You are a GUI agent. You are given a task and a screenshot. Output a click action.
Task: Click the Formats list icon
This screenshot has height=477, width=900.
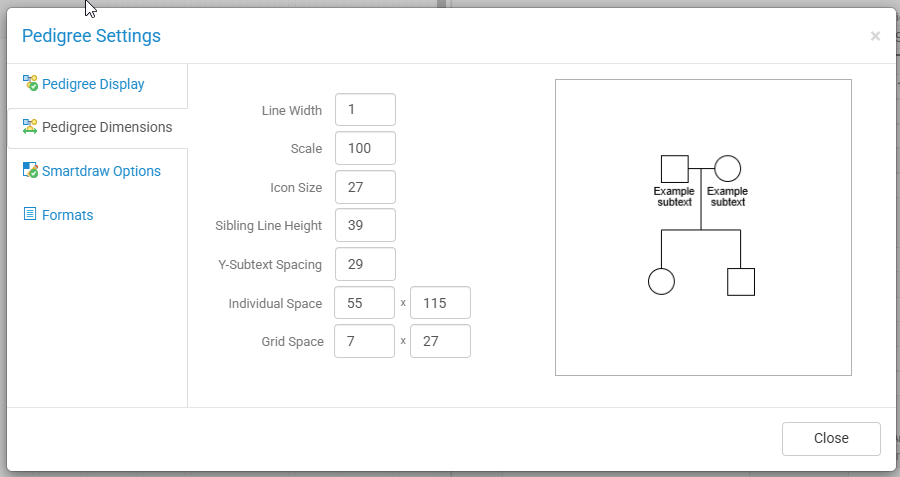(30, 215)
